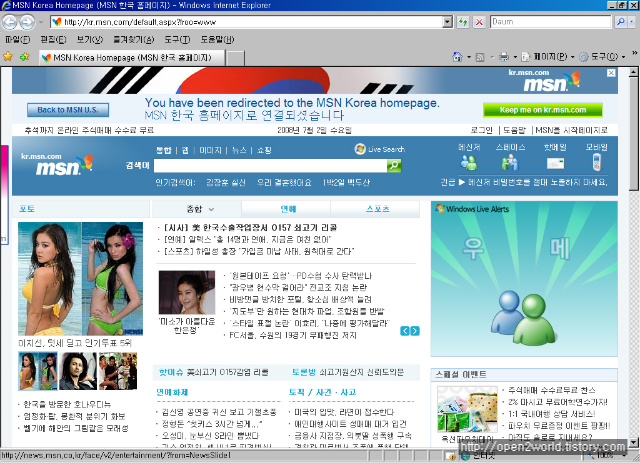640x464 pixels.
Task: Click Keep me on kr.msn.com button
Action: tap(543, 110)
